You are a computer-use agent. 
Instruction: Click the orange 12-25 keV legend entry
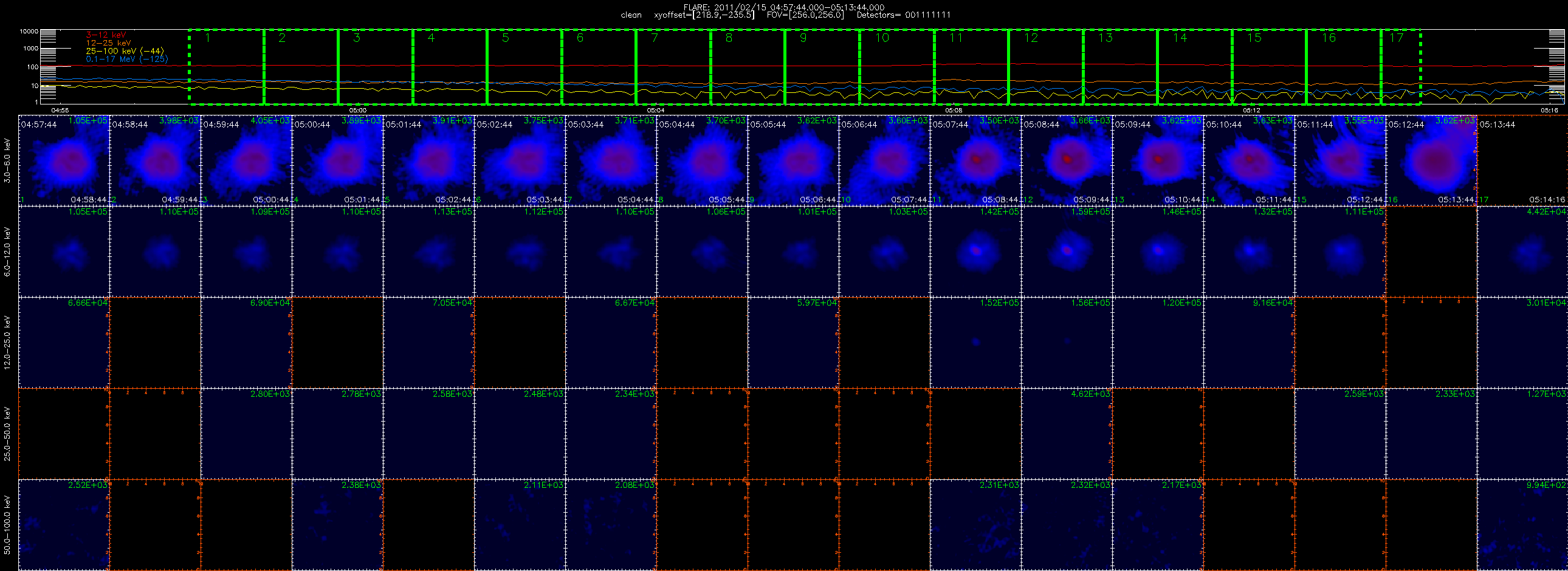point(108,43)
